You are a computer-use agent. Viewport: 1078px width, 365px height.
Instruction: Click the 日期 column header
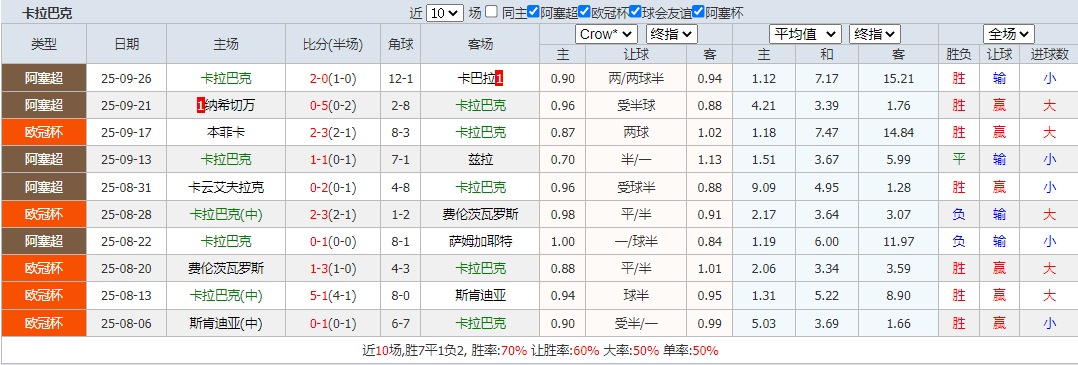[x=127, y=44]
